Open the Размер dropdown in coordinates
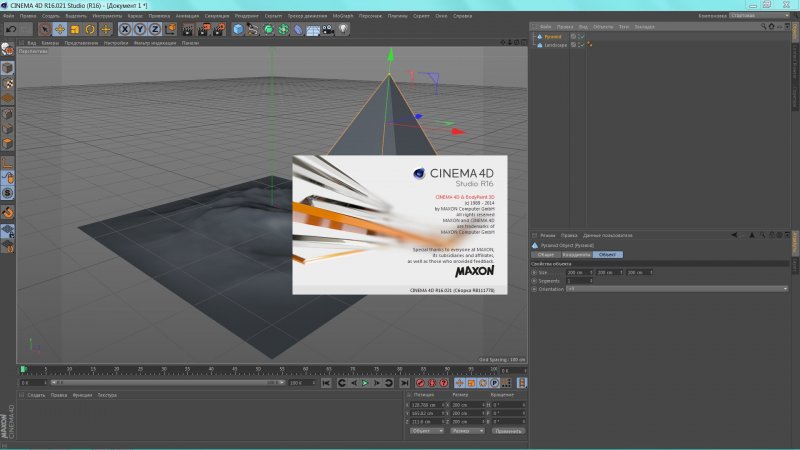The height and width of the screenshot is (450, 800). (467, 431)
